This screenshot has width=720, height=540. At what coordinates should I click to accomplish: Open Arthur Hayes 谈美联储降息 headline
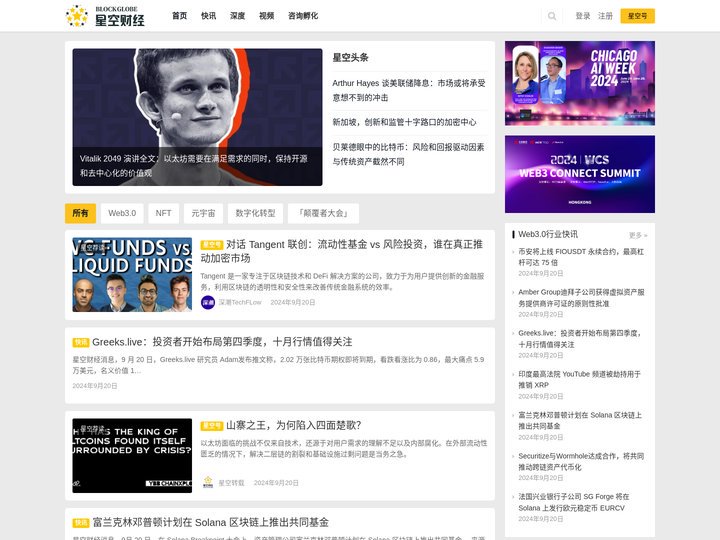(409, 90)
